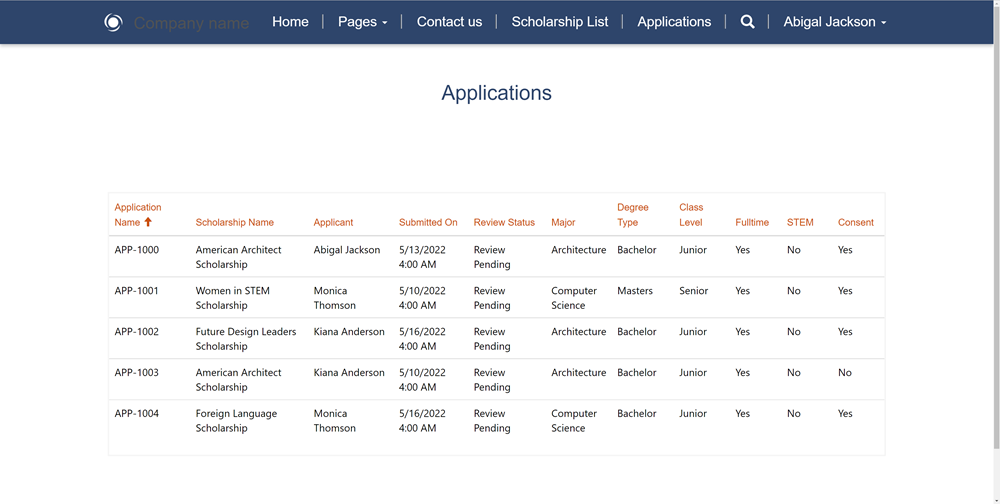Click the search magnifier icon in navbar
Image resolution: width=1000 pixels, height=504 pixels.
[747, 22]
